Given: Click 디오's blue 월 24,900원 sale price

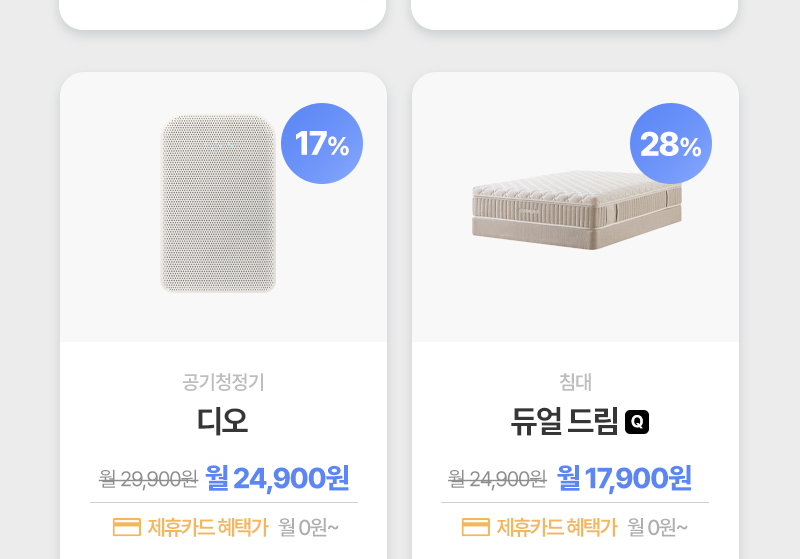Looking at the screenshot, I should click(277, 478).
